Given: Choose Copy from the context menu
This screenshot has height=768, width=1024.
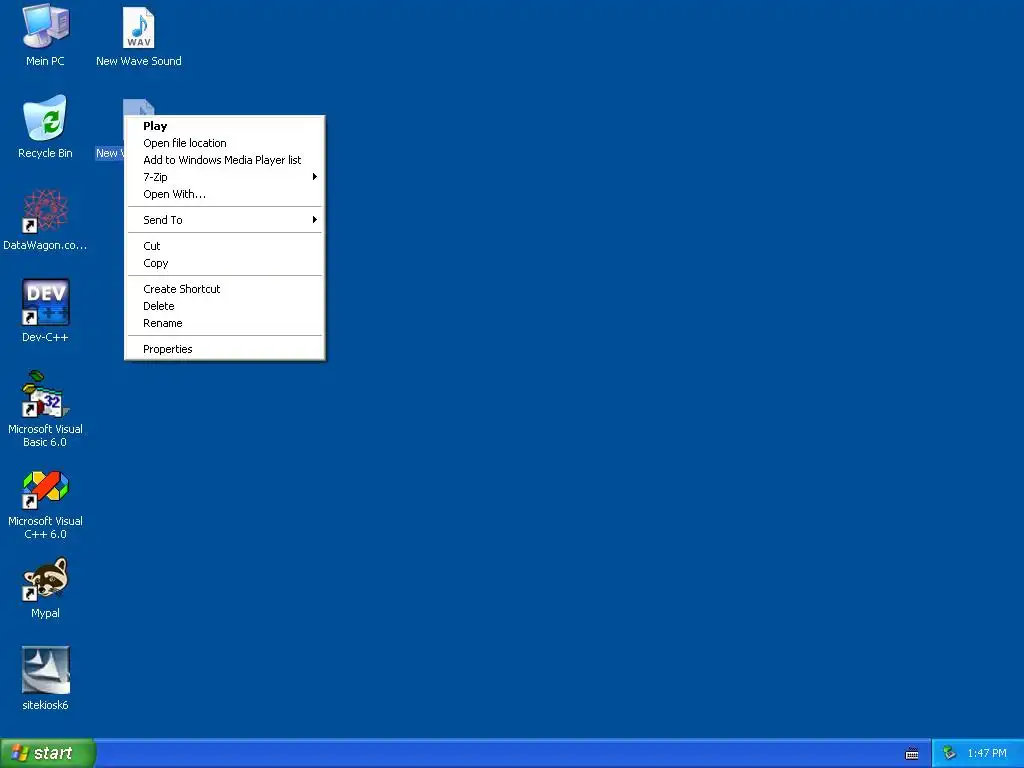Looking at the screenshot, I should 225,263.
